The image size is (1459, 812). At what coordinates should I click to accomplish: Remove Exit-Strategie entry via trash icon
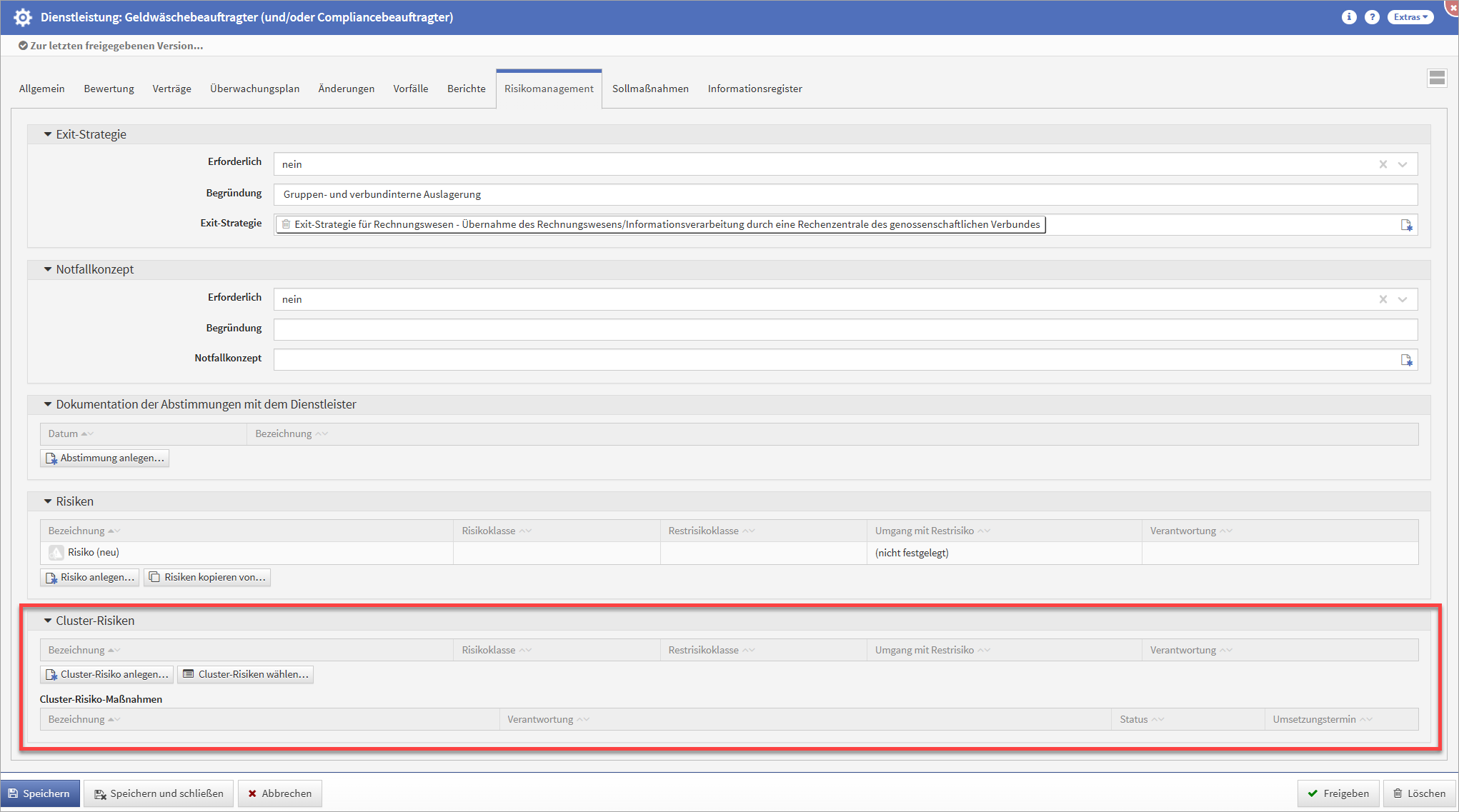pyautogui.click(x=286, y=224)
